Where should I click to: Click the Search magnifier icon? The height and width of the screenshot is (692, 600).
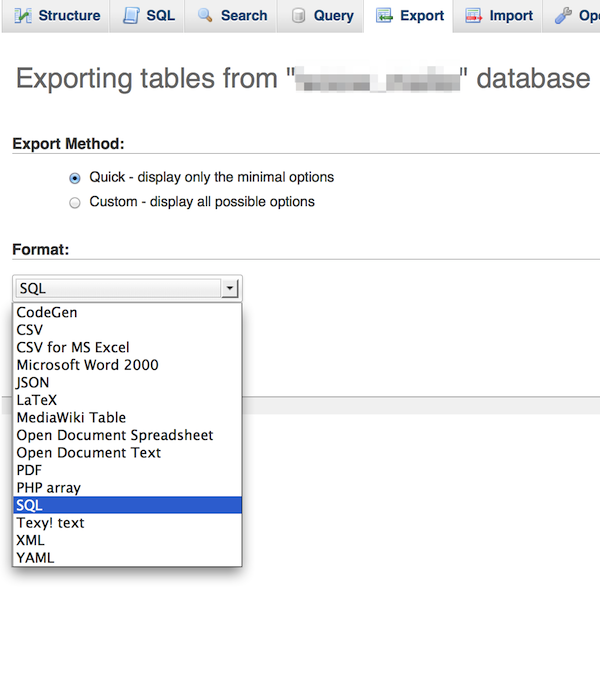point(205,16)
